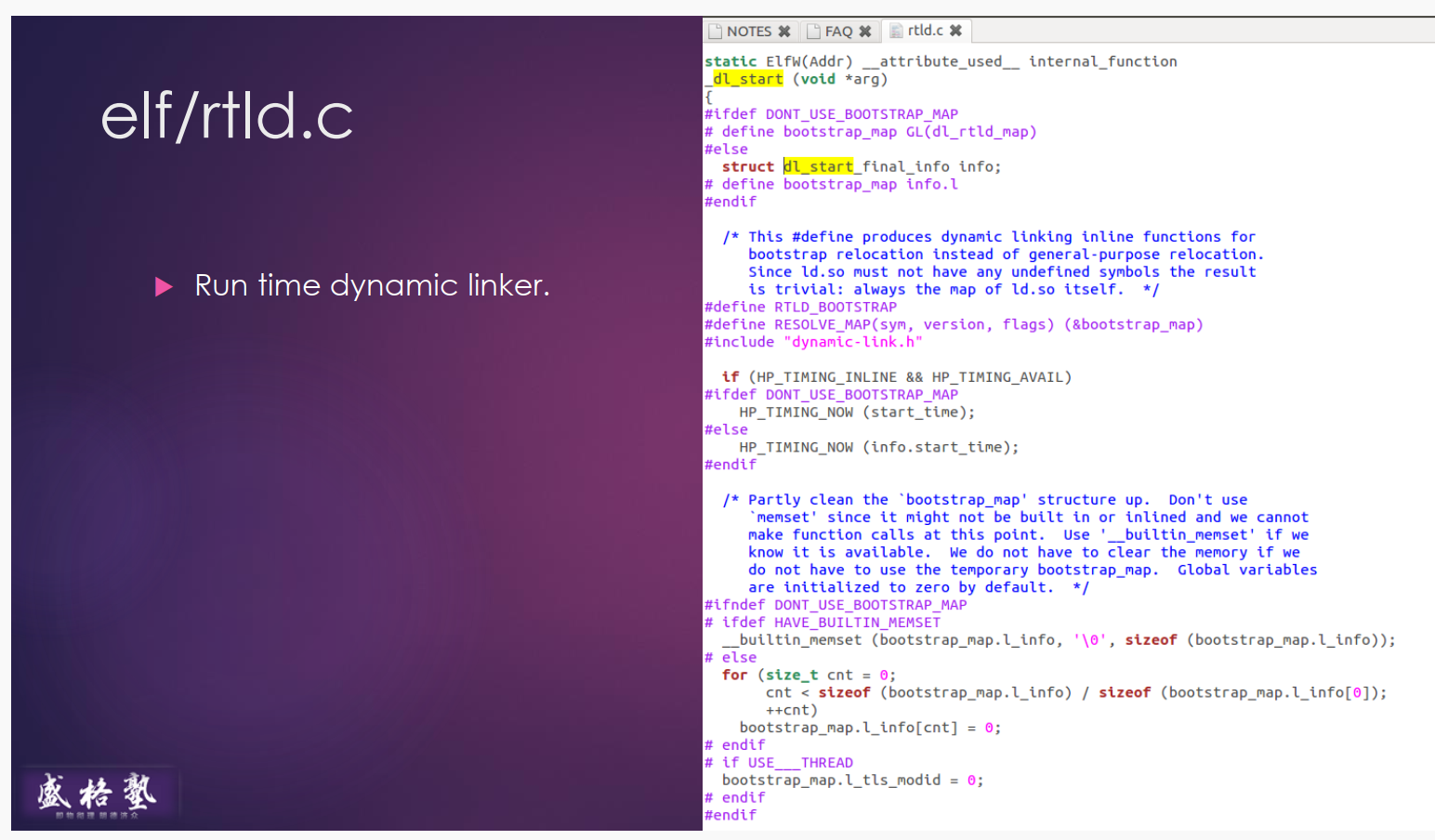The height and width of the screenshot is (840, 1435).
Task: Switch to the NOTES tab
Action: tap(749, 32)
